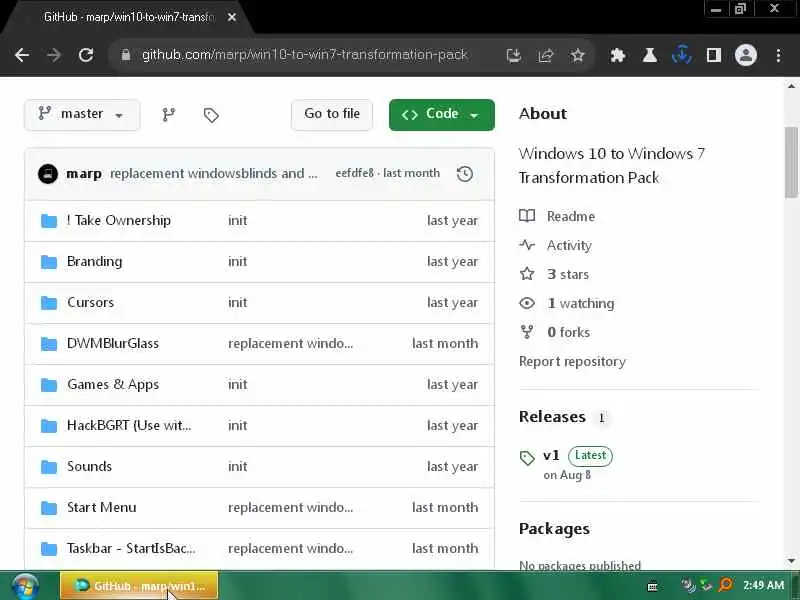
Task: Close the GitHub browser tab
Action: coord(232,17)
